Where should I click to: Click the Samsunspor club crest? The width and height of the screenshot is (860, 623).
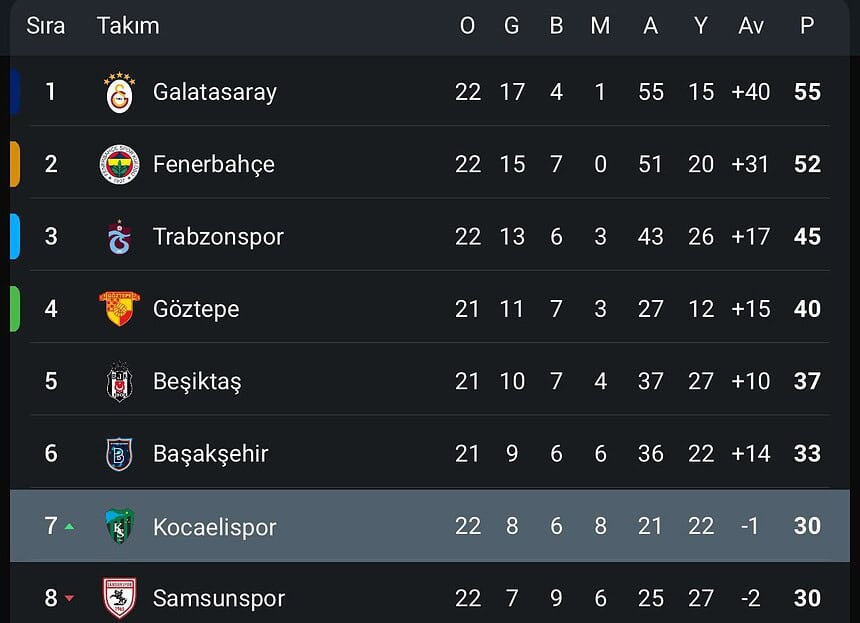click(x=119, y=598)
